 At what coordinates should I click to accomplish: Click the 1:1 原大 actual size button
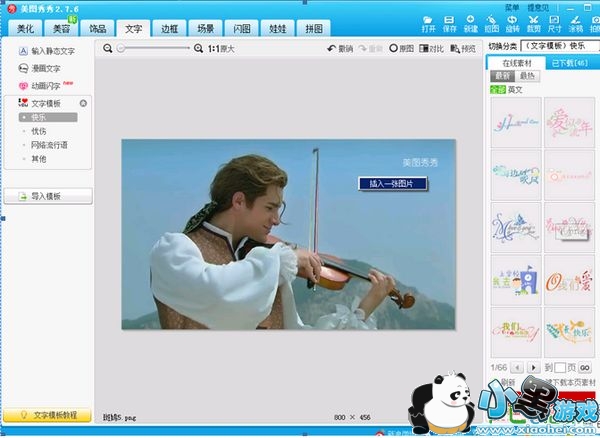point(221,49)
